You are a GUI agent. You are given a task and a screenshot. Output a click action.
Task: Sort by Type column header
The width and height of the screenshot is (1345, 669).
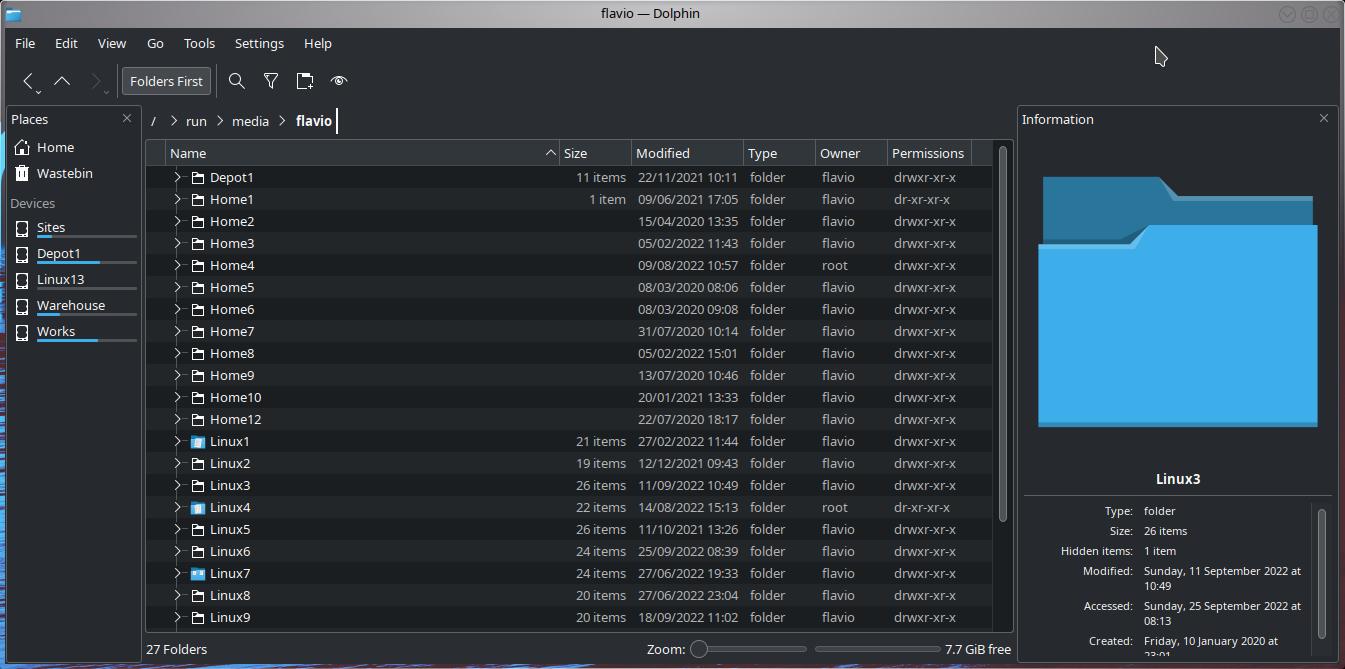coord(779,153)
